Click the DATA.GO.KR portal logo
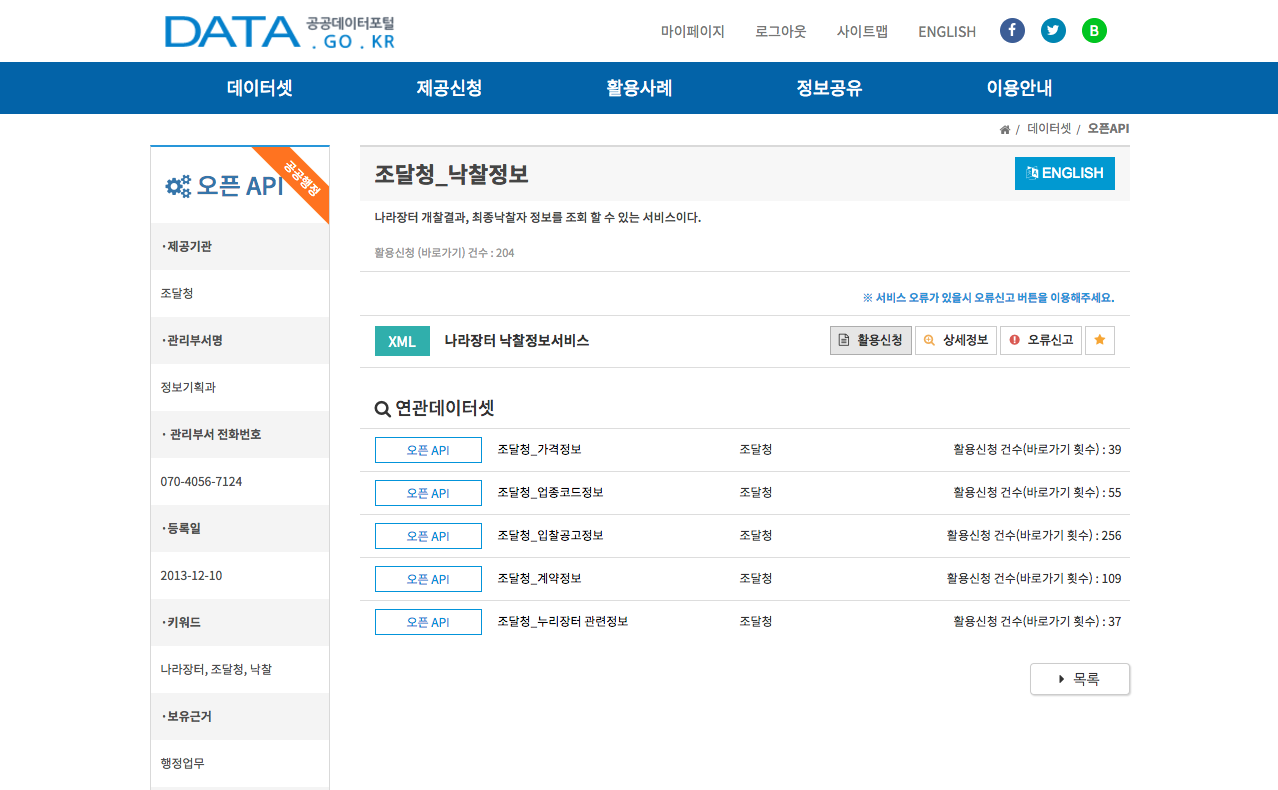The image size is (1278, 790). pyautogui.click(x=280, y=31)
